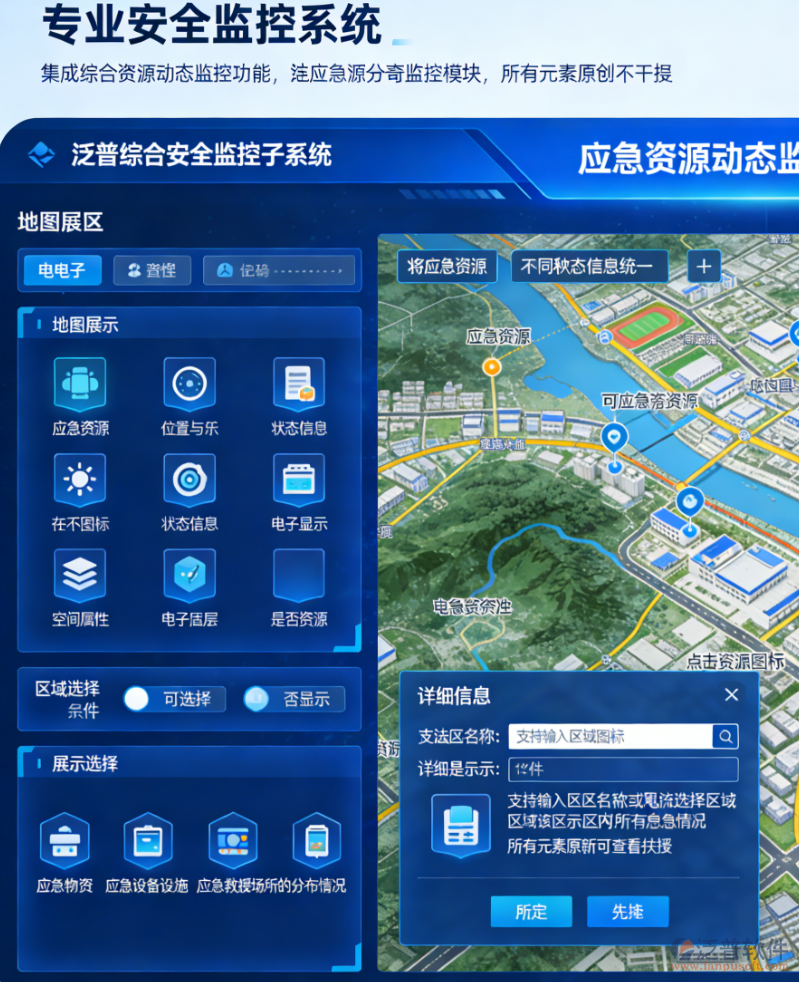The width and height of the screenshot is (799, 982).
Task: Click the 所定 button
Action: click(531, 911)
